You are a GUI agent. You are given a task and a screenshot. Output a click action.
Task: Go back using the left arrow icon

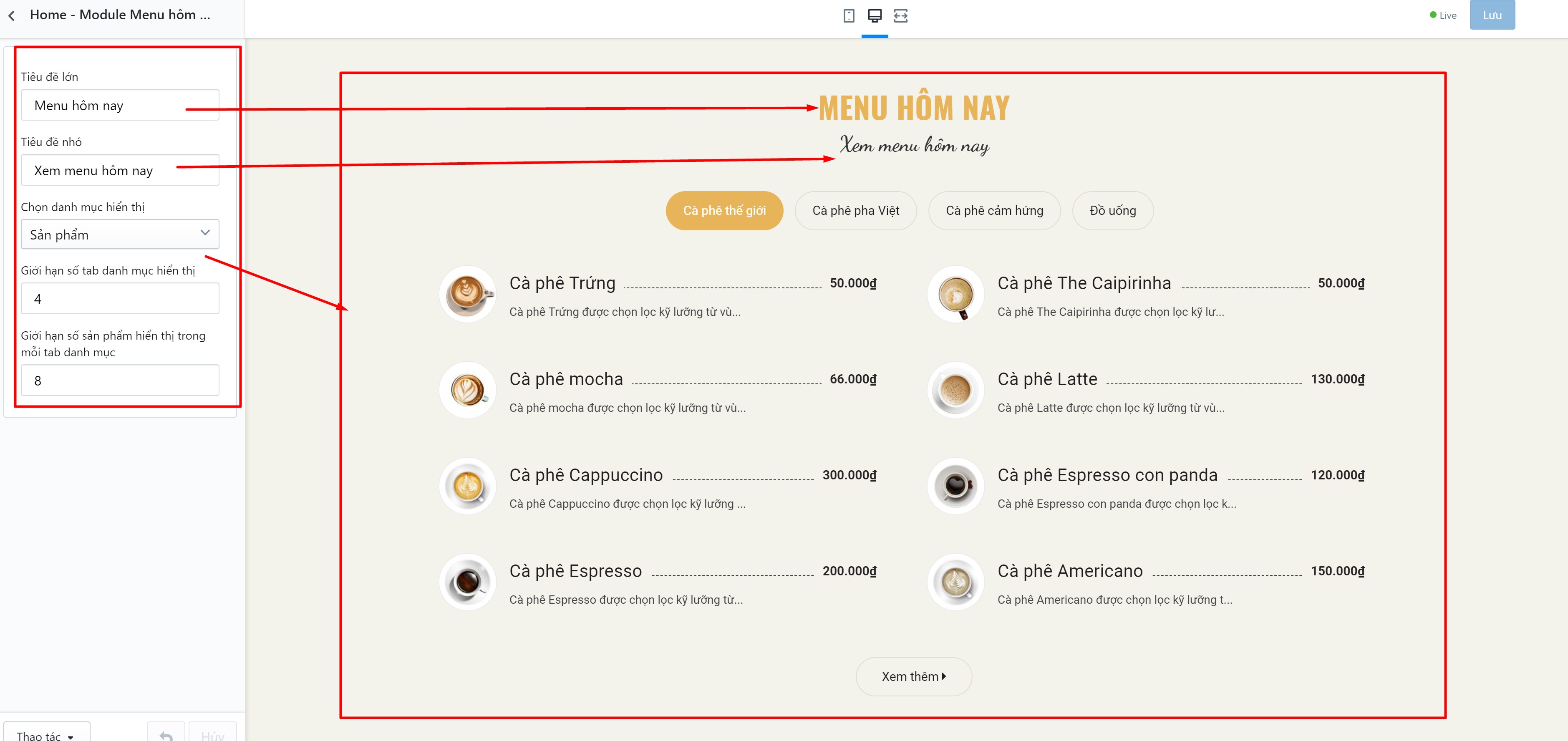[12, 15]
